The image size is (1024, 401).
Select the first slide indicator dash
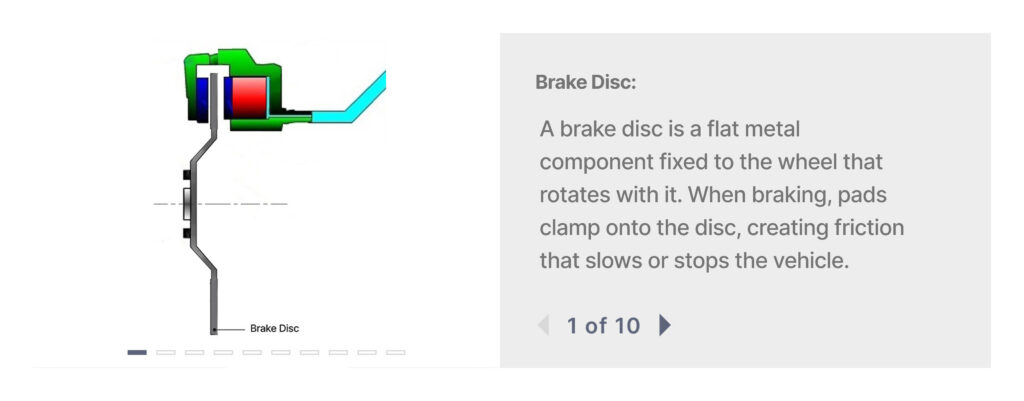137,352
